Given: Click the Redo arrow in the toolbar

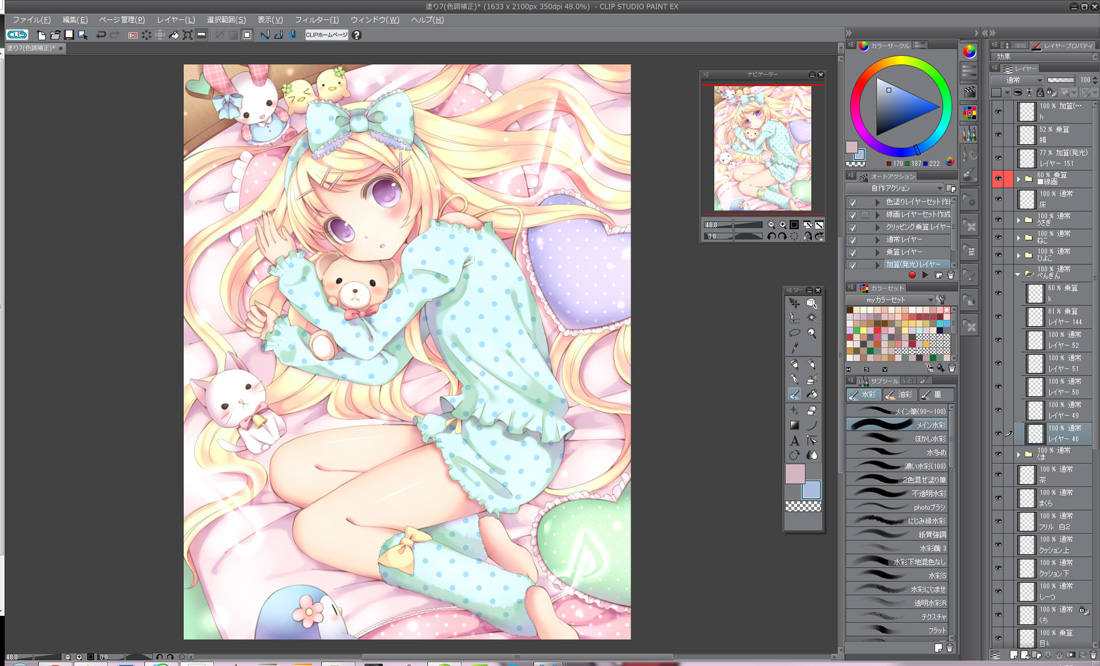Looking at the screenshot, I should 114,34.
